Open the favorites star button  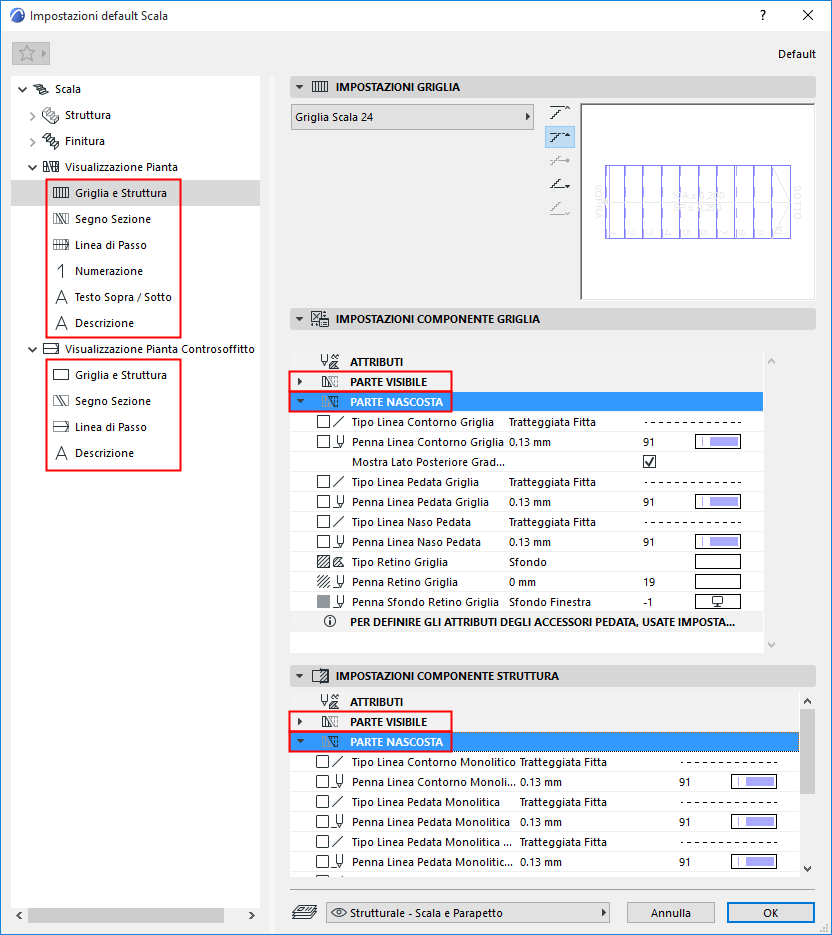tap(30, 54)
